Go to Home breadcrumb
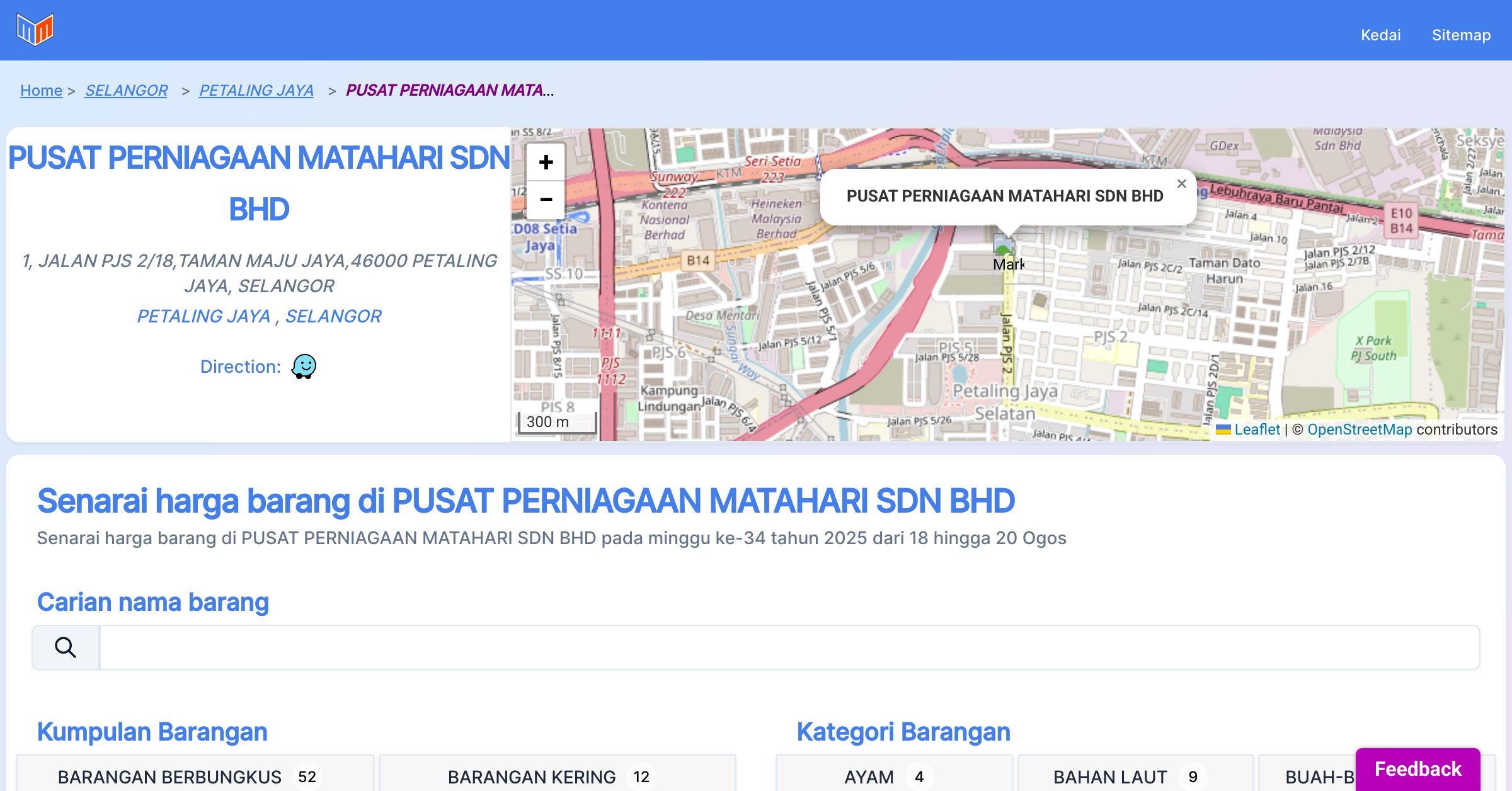 (x=41, y=91)
